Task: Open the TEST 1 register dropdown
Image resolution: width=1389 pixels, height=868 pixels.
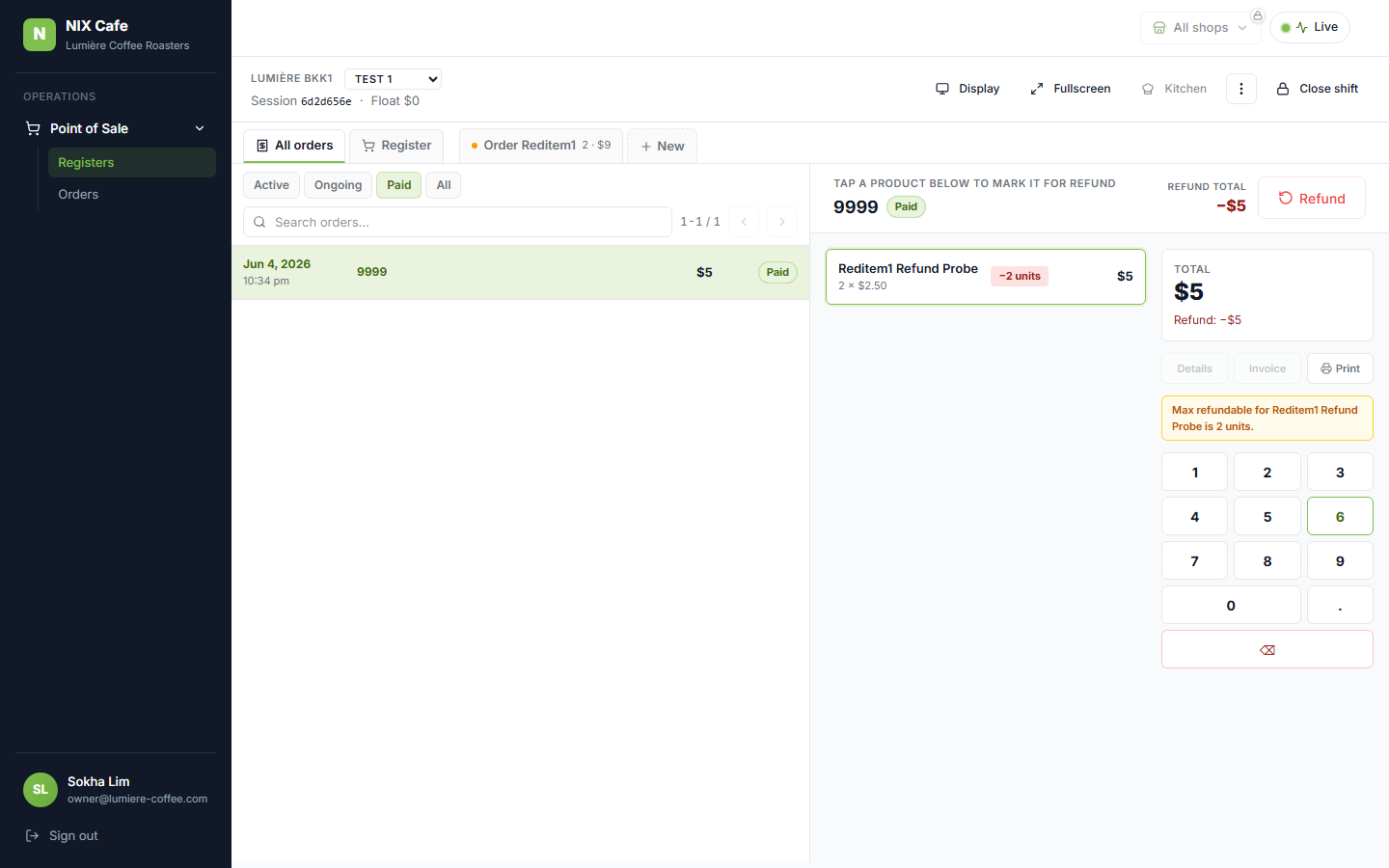Action: 393,79
